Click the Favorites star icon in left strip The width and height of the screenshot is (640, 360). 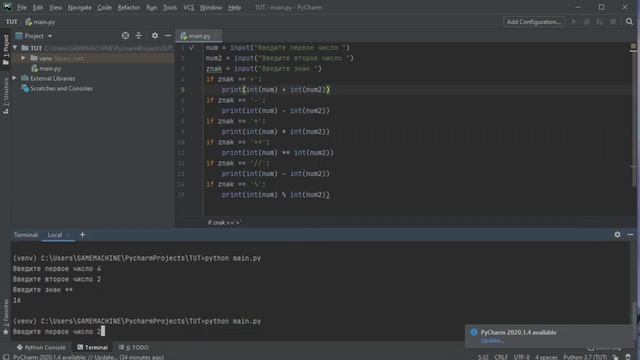[6, 332]
